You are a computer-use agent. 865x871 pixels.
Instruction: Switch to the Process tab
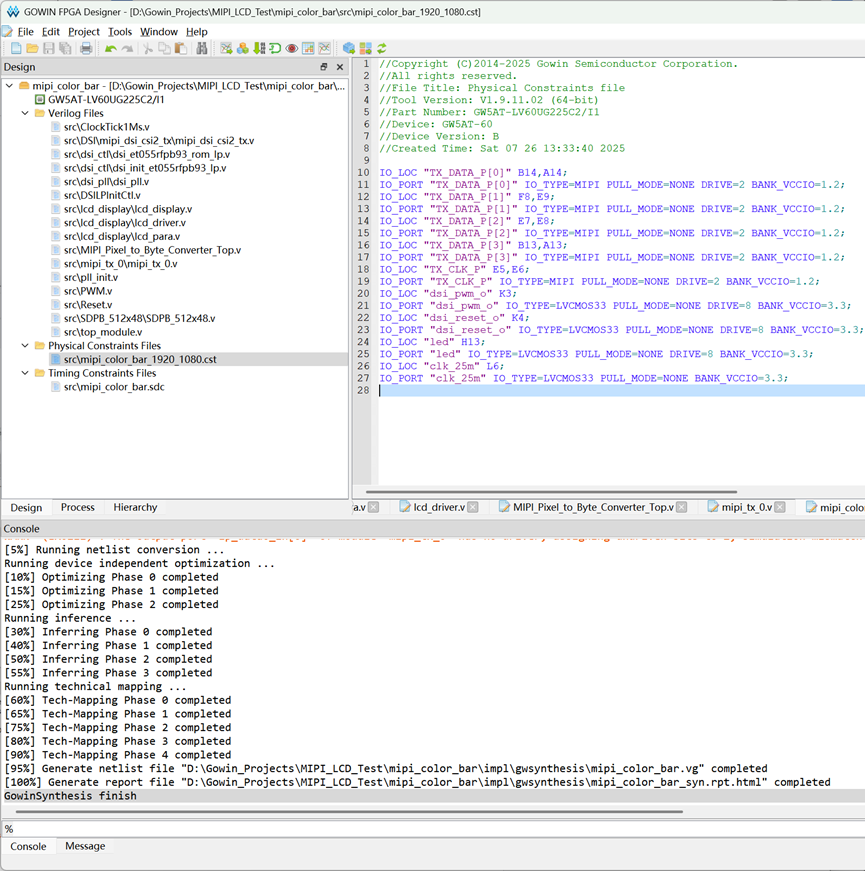78,507
